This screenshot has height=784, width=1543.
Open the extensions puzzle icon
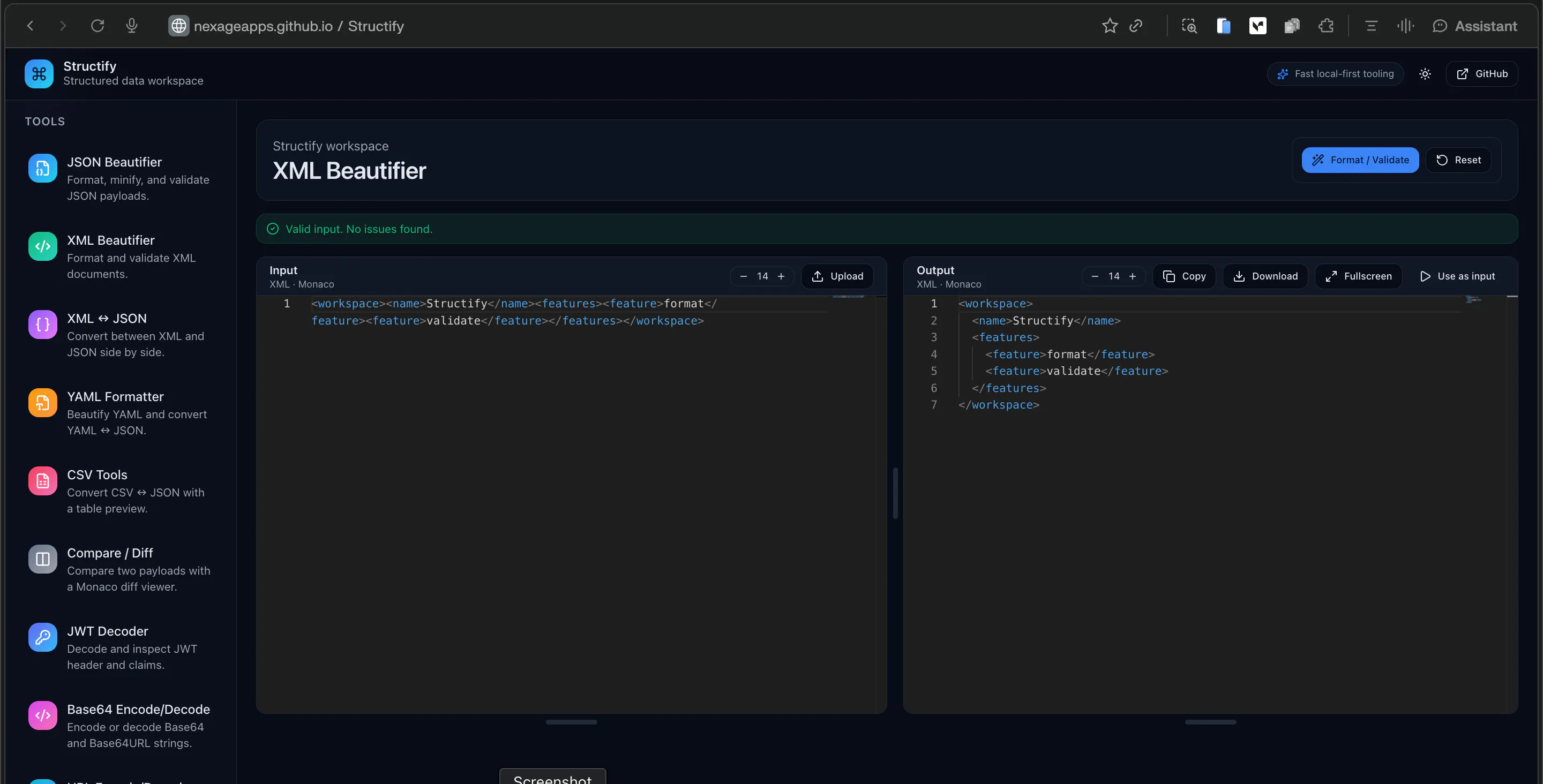(x=1326, y=26)
